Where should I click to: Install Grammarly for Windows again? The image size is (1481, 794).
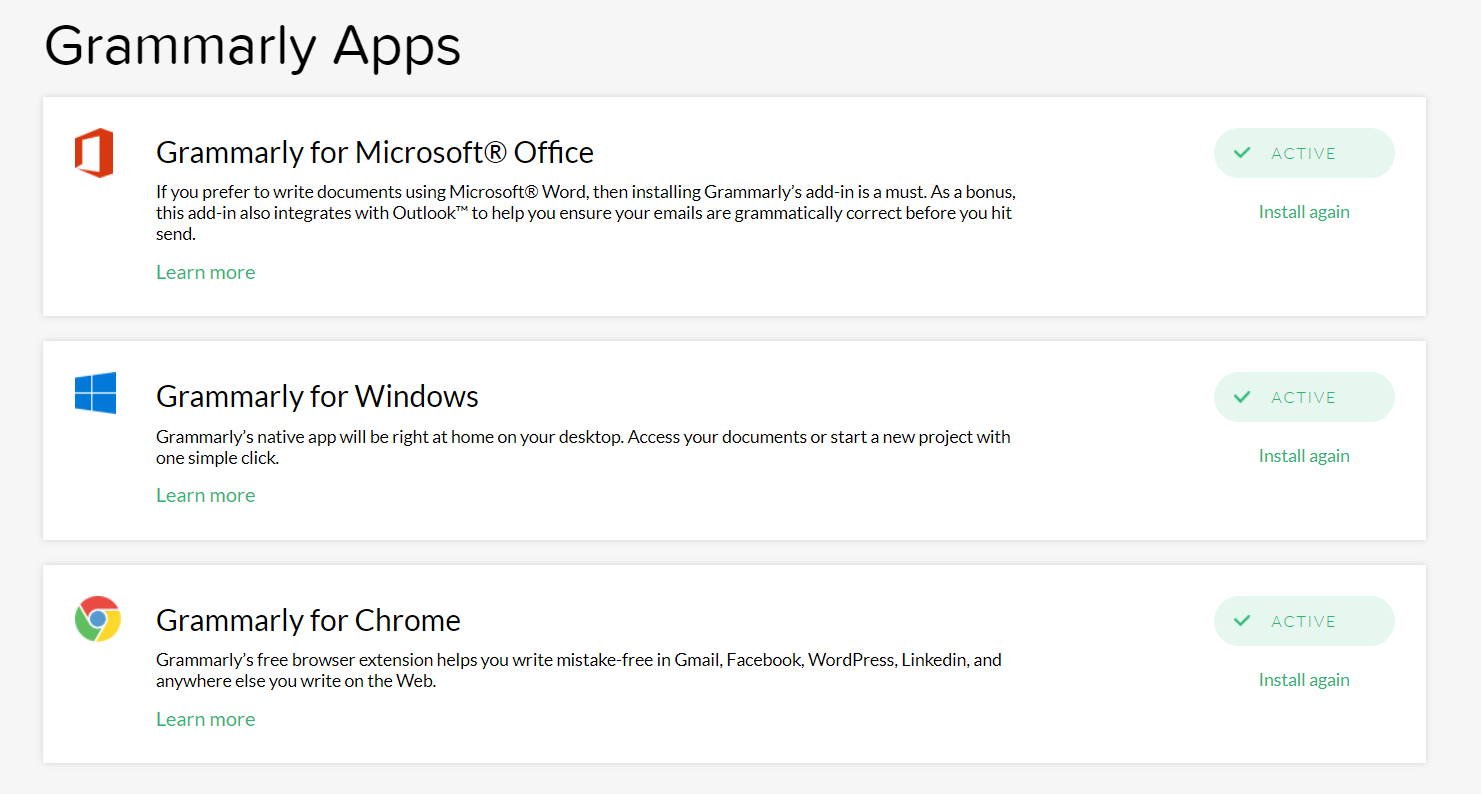tap(1304, 456)
